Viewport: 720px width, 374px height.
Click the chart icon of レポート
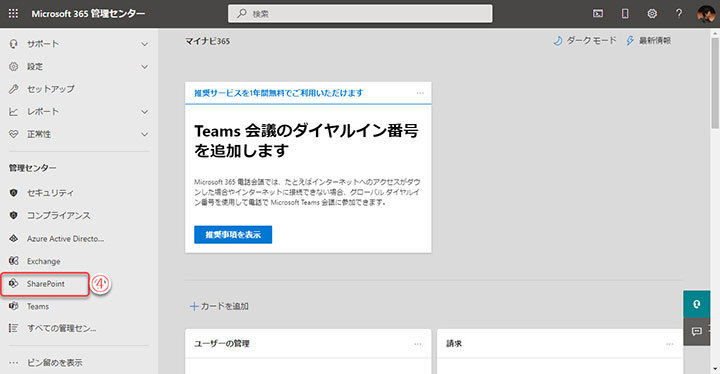point(13,111)
